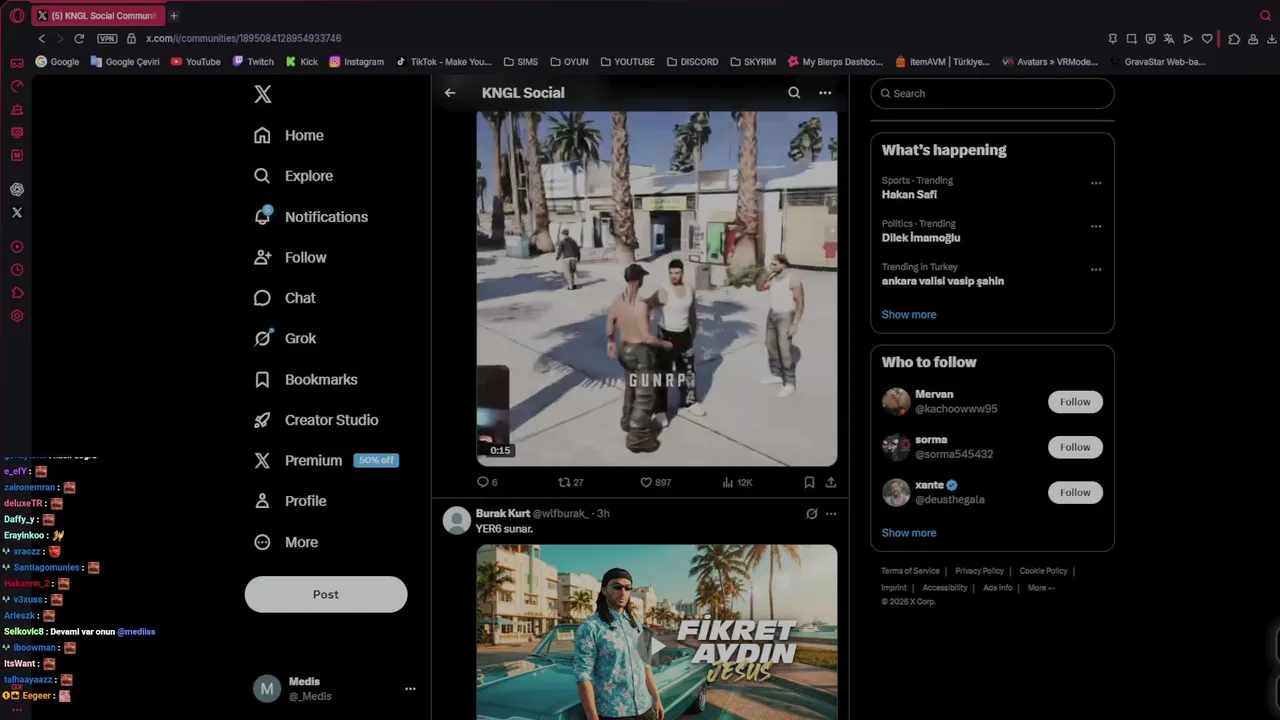Open Chat in the sidebar
Viewport: 1280px width, 720px height.
tap(284, 298)
